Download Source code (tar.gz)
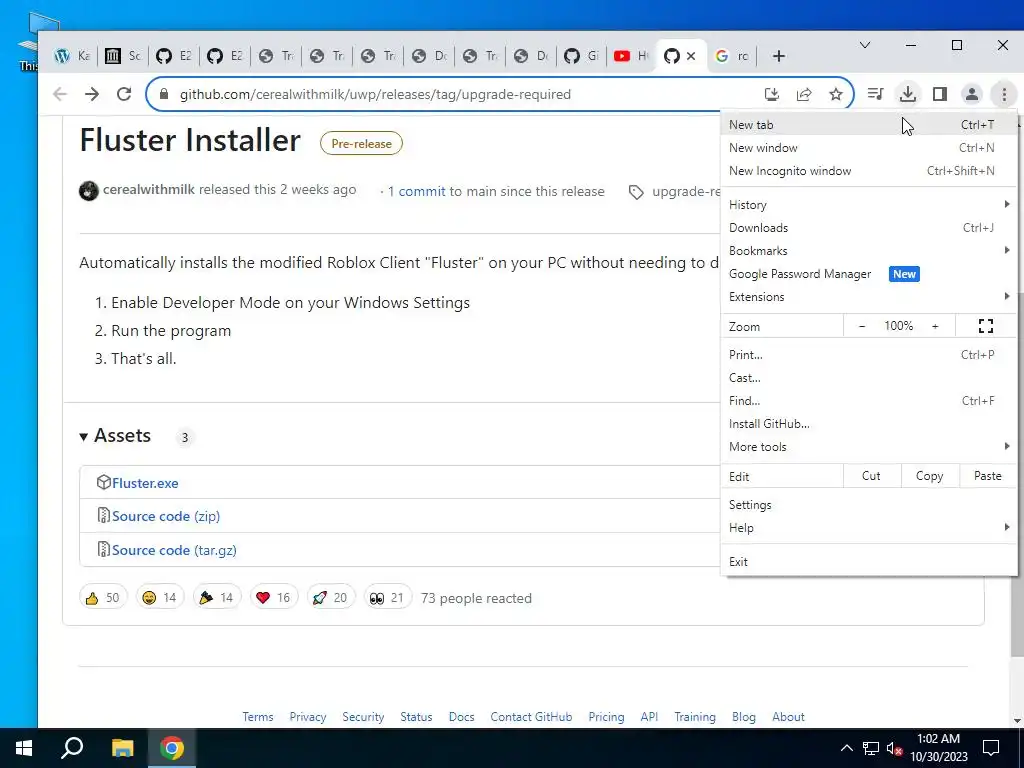The image size is (1024, 768). (x=174, y=550)
